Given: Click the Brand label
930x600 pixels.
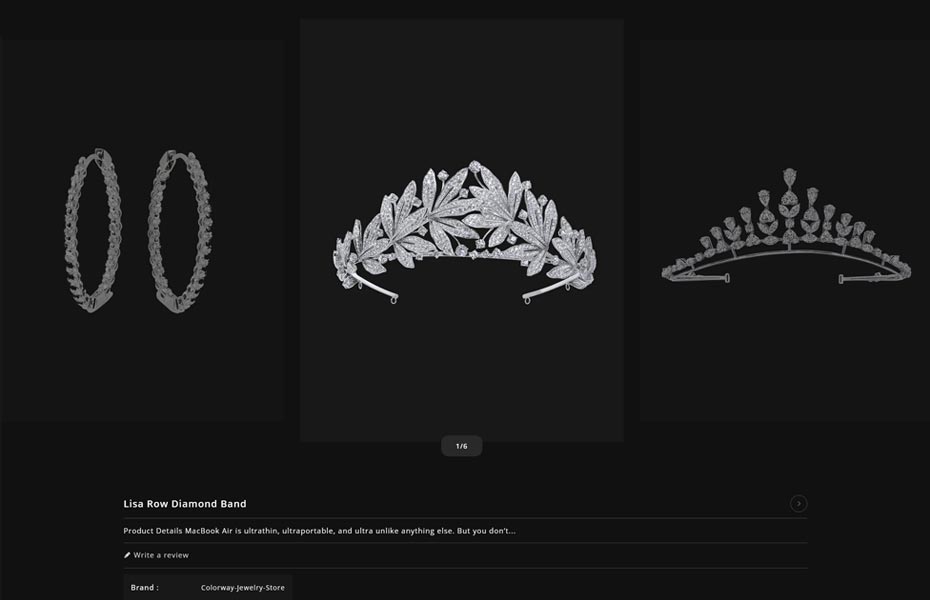Looking at the screenshot, I should [144, 588].
